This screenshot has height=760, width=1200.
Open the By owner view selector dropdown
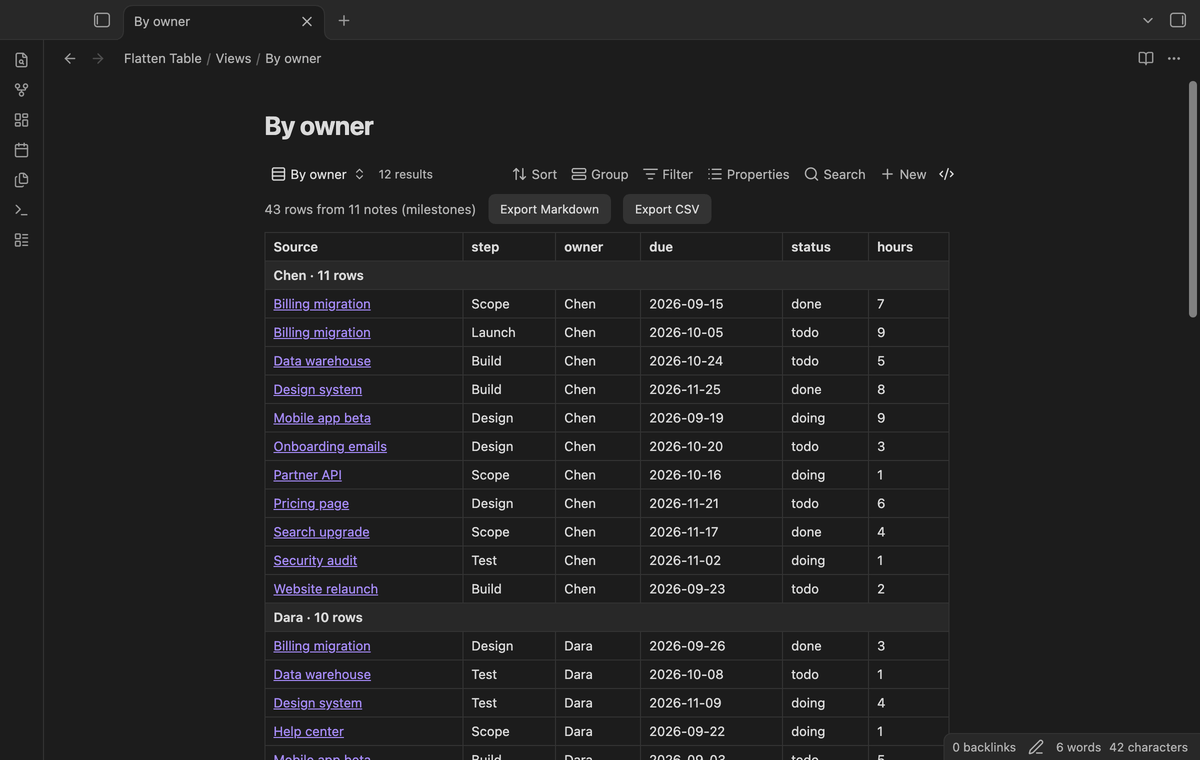point(318,174)
